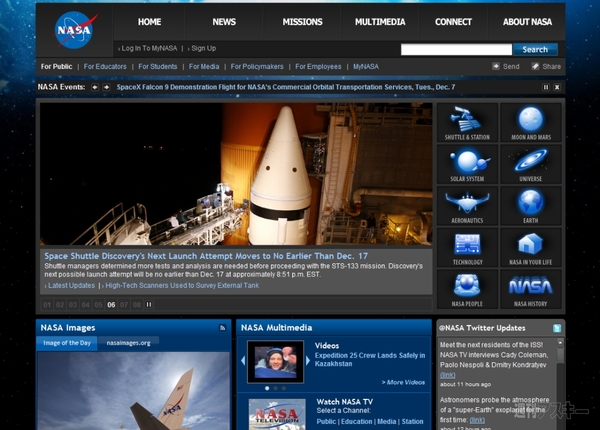Show next NASA event with right arrow
600x430 pixels.
tap(106, 87)
